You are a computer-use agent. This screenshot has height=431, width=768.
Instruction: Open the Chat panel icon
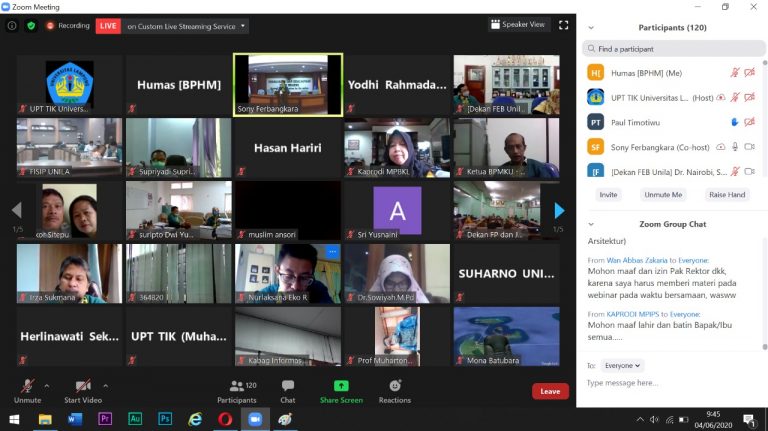tap(288, 389)
